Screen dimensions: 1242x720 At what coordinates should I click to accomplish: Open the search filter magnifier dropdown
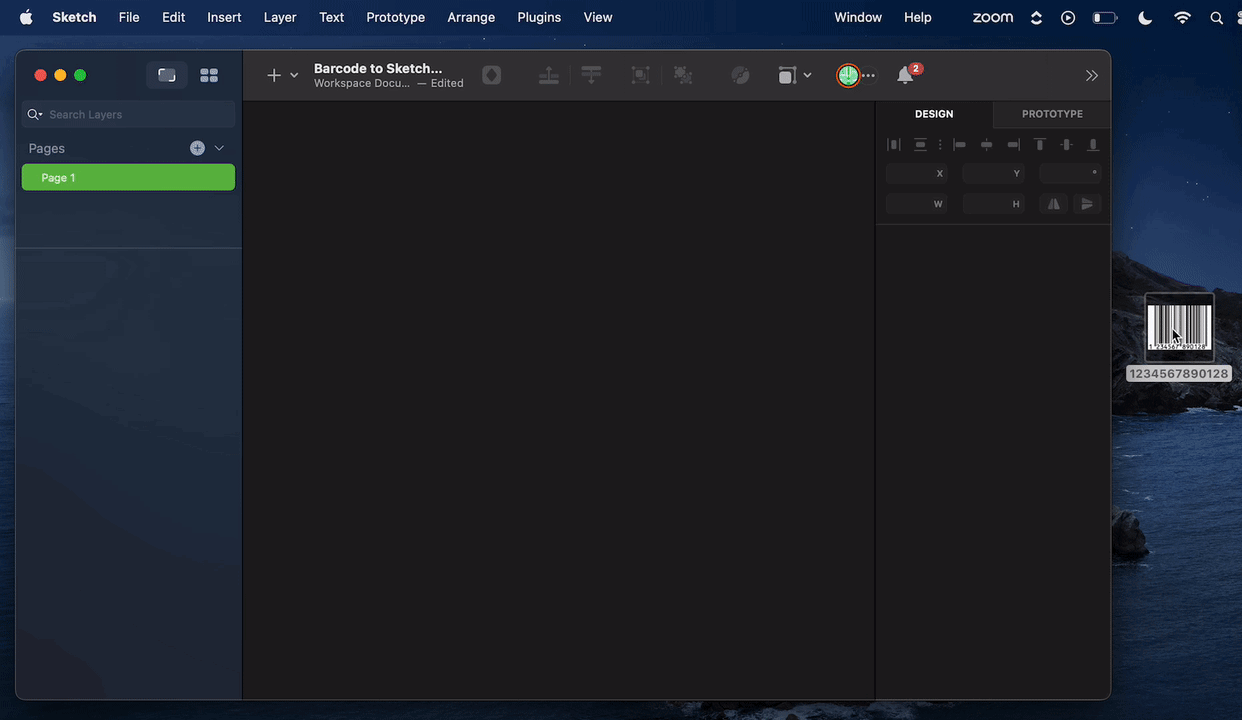coord(35,114)
